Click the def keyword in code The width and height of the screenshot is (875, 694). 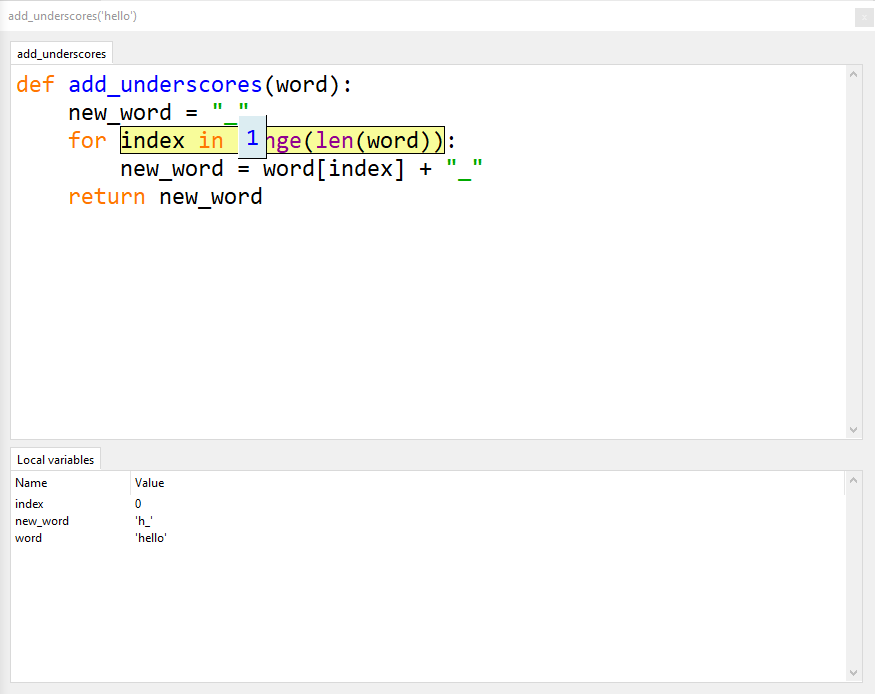pyautogui.click(x=35, y=85)
